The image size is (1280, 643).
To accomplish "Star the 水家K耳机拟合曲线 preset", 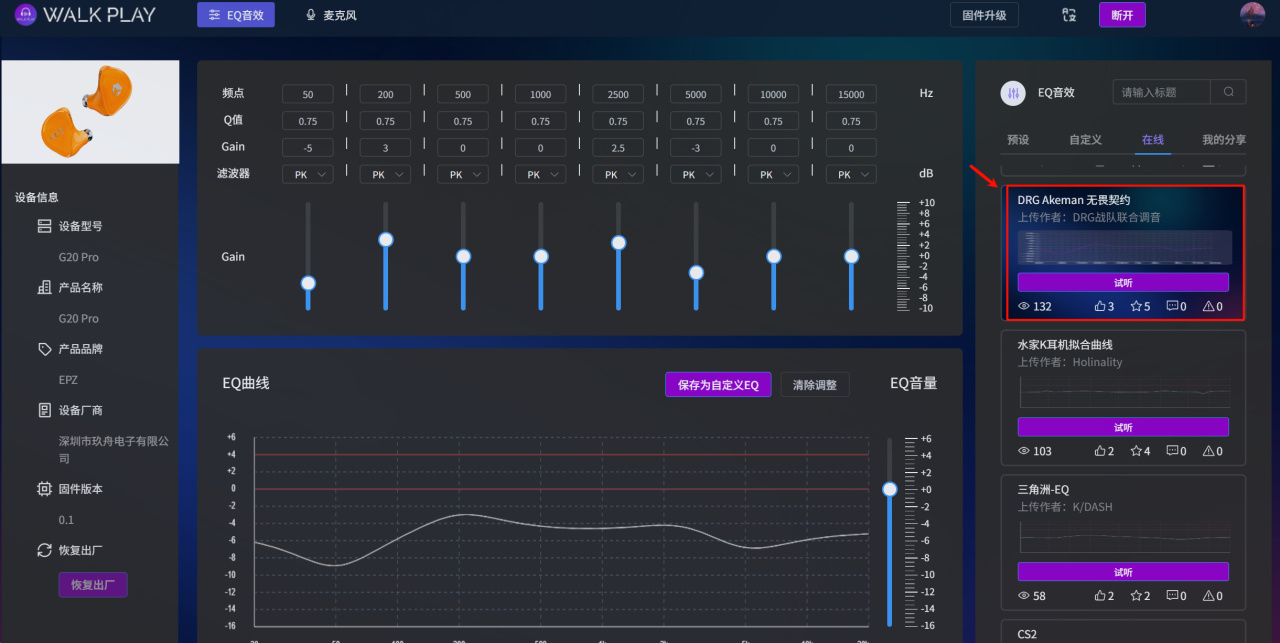I will [1136, 451].
